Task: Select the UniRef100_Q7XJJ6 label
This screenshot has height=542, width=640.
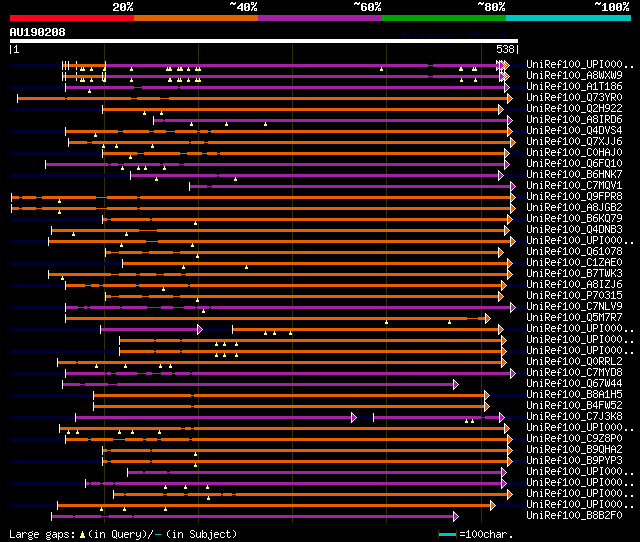Action: [x=574, y=141]
